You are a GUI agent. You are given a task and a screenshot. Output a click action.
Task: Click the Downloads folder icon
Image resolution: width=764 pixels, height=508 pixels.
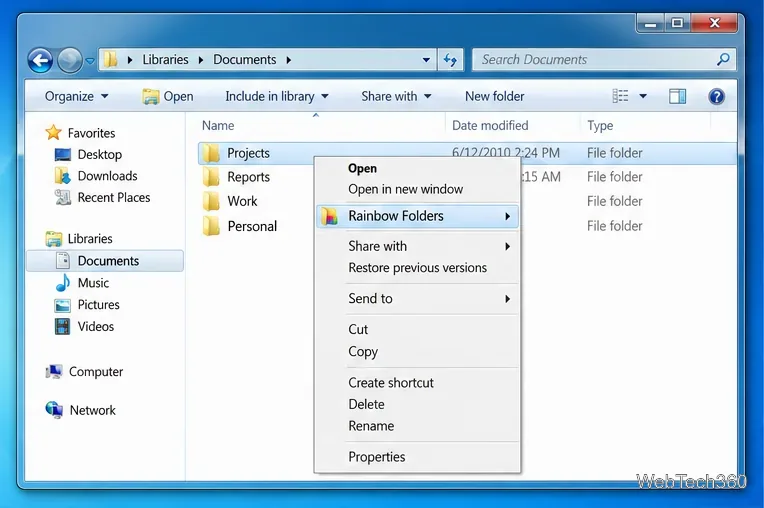click(x=62, y=175)
